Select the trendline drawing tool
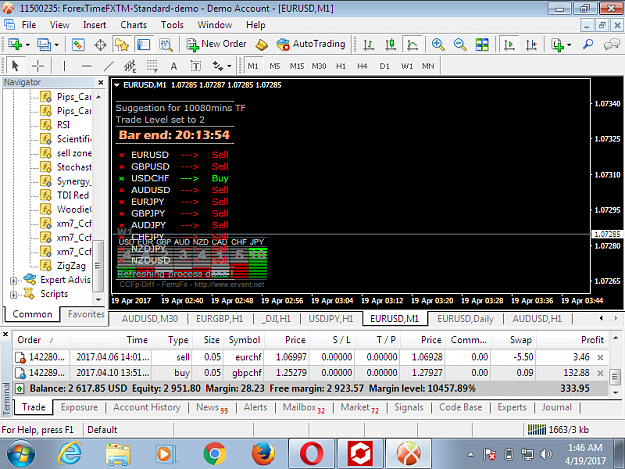 [108, 66]
